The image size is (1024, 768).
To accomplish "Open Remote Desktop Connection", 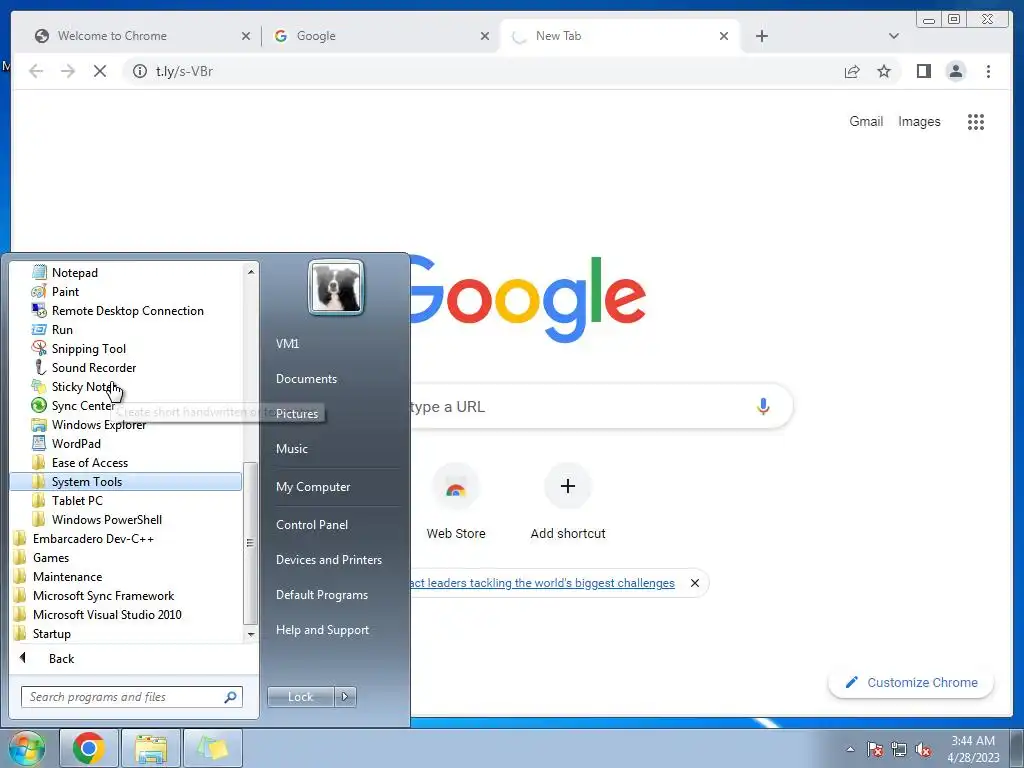I will coord(127,310).
